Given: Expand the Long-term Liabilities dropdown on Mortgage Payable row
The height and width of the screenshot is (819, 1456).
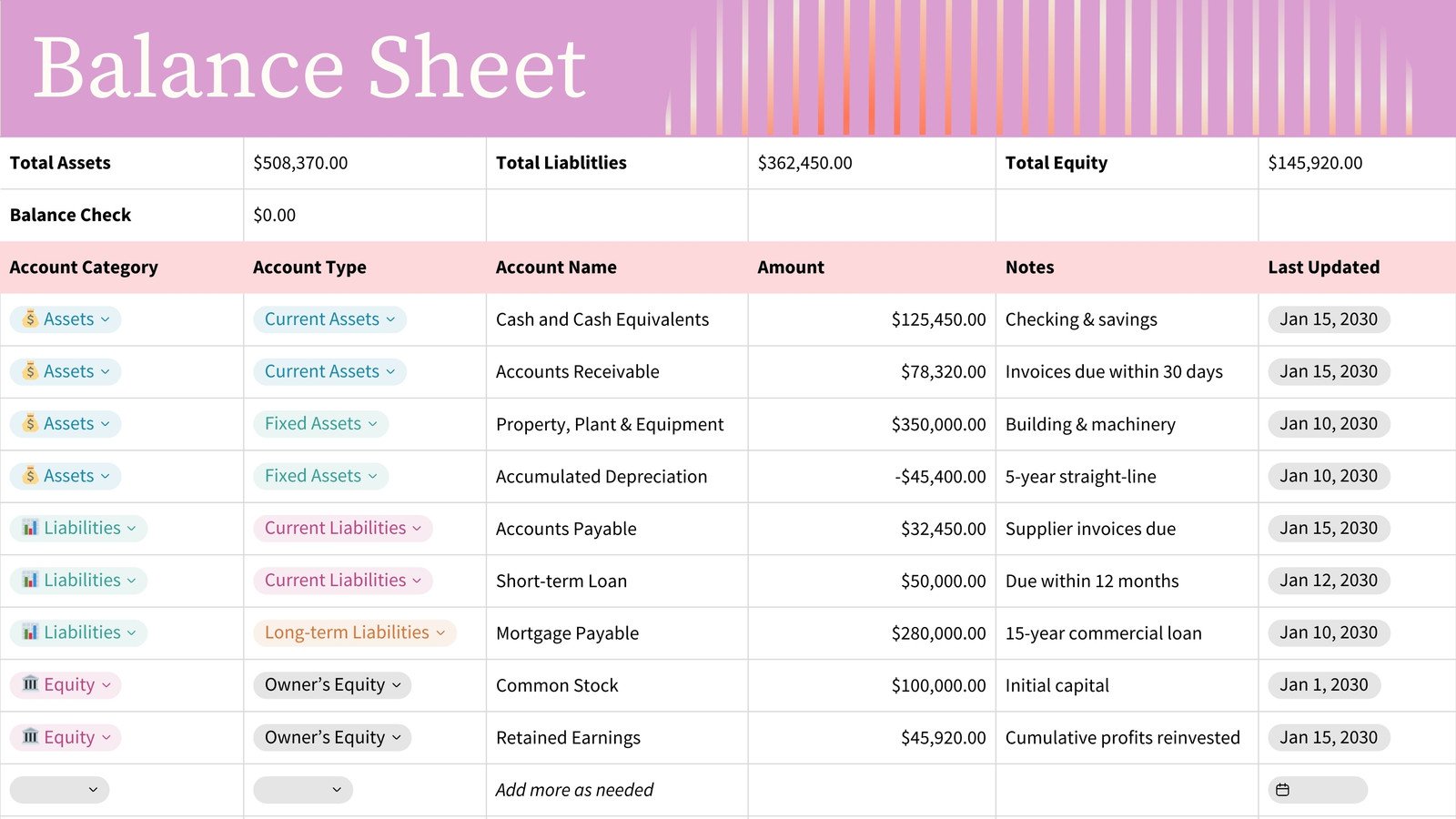Looking at the screenshot, I should click(x=440, y=632).
